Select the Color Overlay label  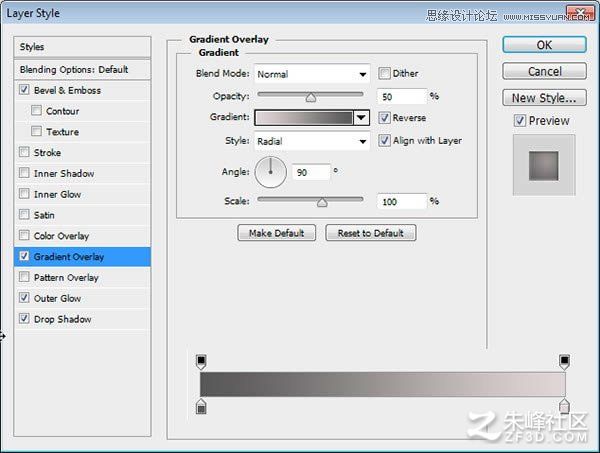point(61,236)
